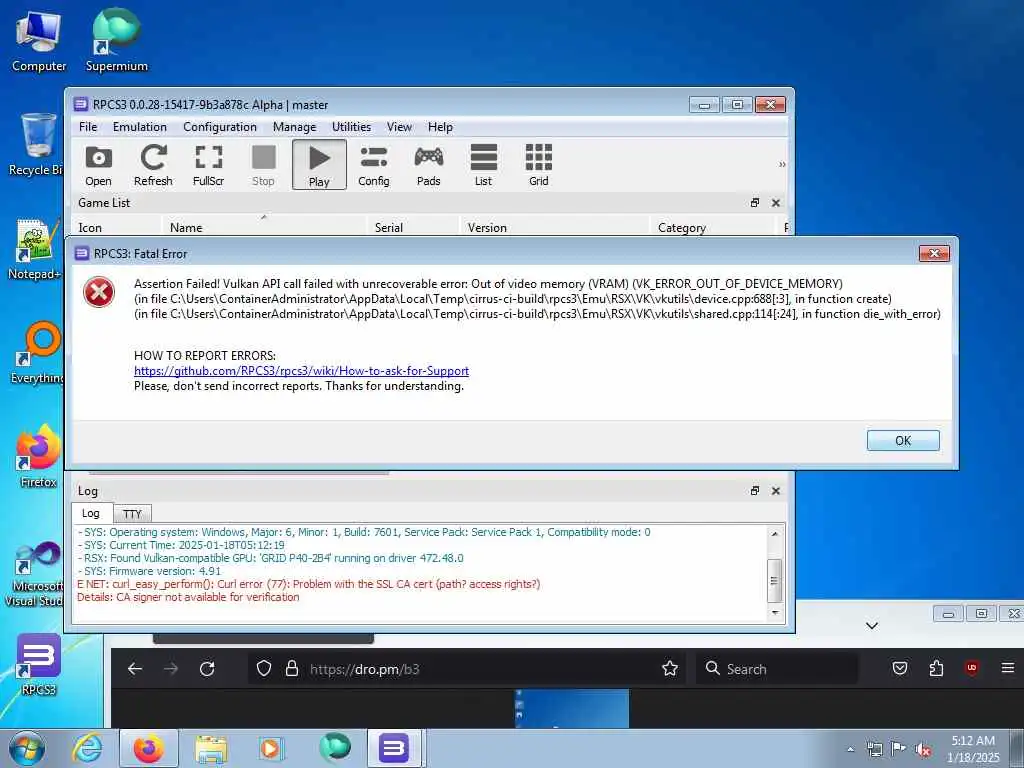The width and height of the screenshot is (1024, 768).
Task: Sort game list by Version column
Action: [x=554, y=227]
